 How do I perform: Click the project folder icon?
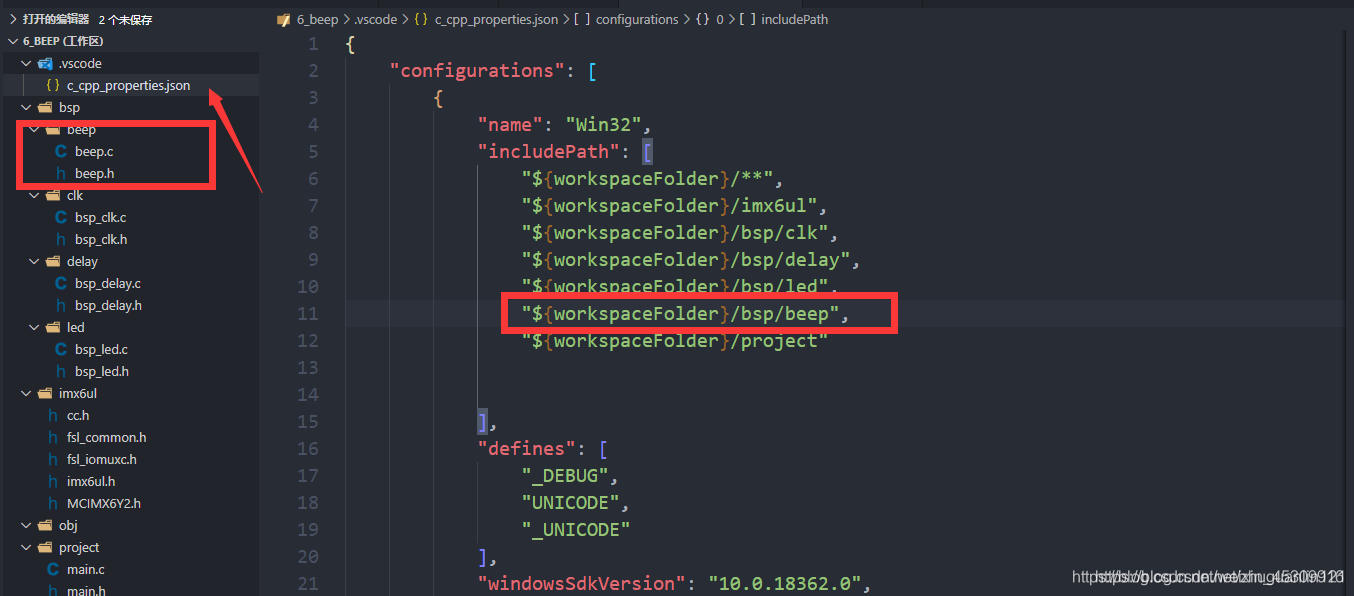pyautogui.click(x=44, y=547)
